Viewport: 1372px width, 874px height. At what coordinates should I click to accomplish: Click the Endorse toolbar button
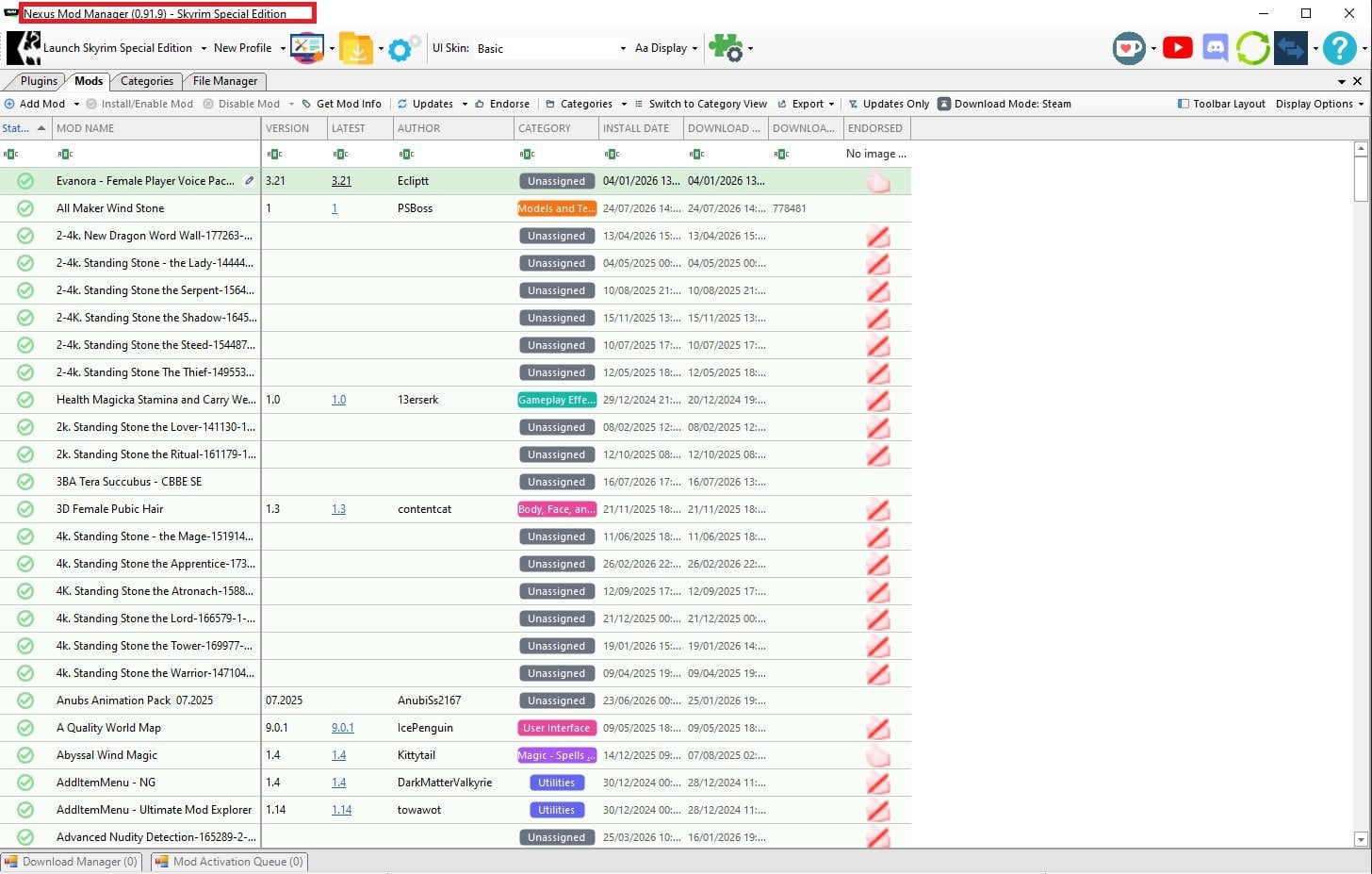(501, 104)
